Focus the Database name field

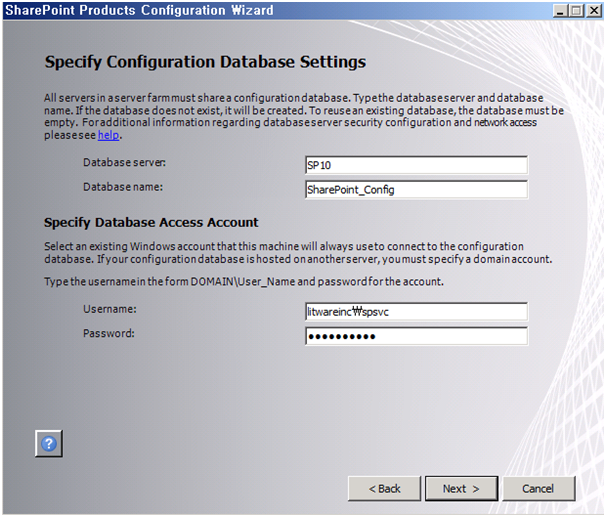click(416, 190)
